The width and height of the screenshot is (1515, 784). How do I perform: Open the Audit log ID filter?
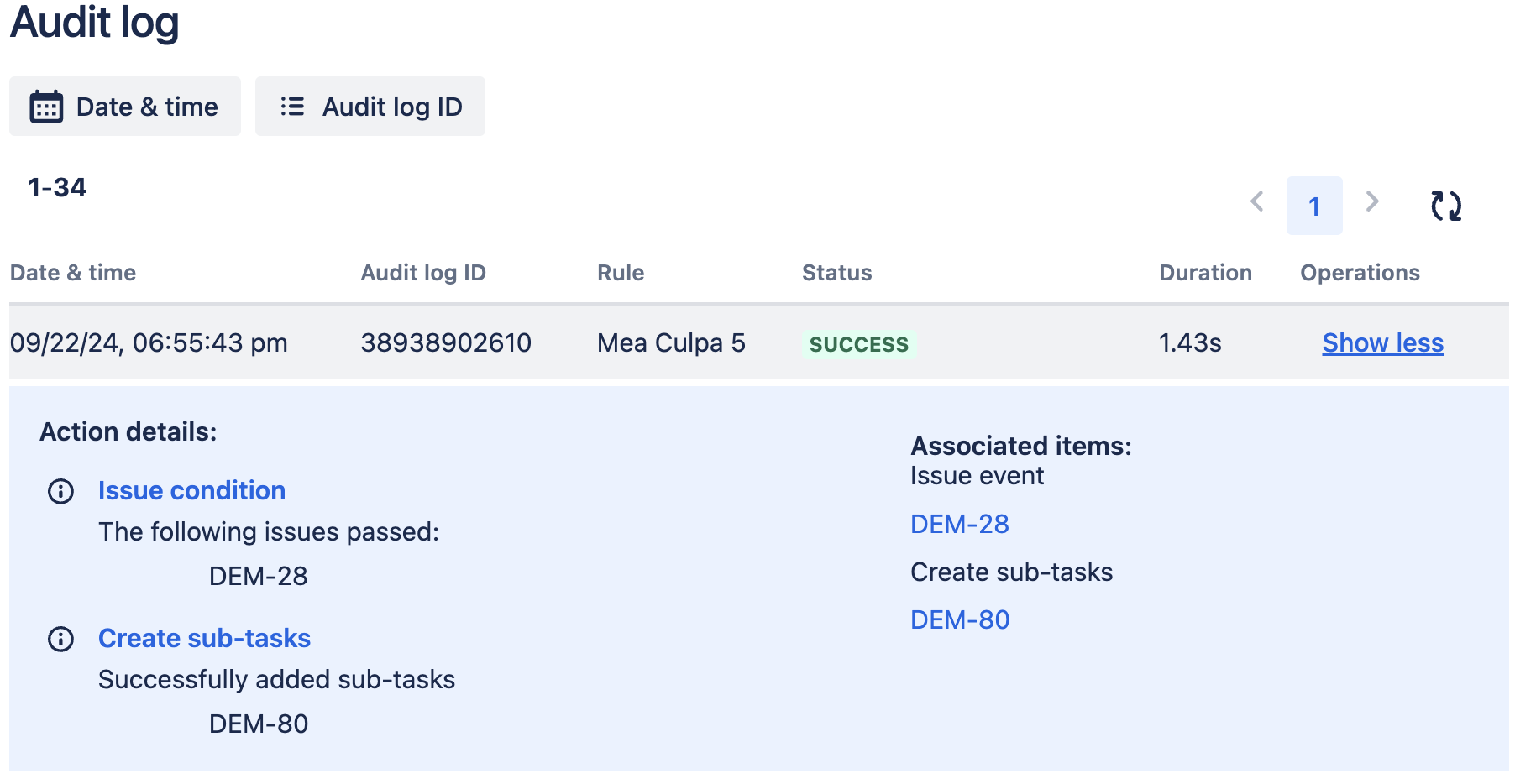370,107
